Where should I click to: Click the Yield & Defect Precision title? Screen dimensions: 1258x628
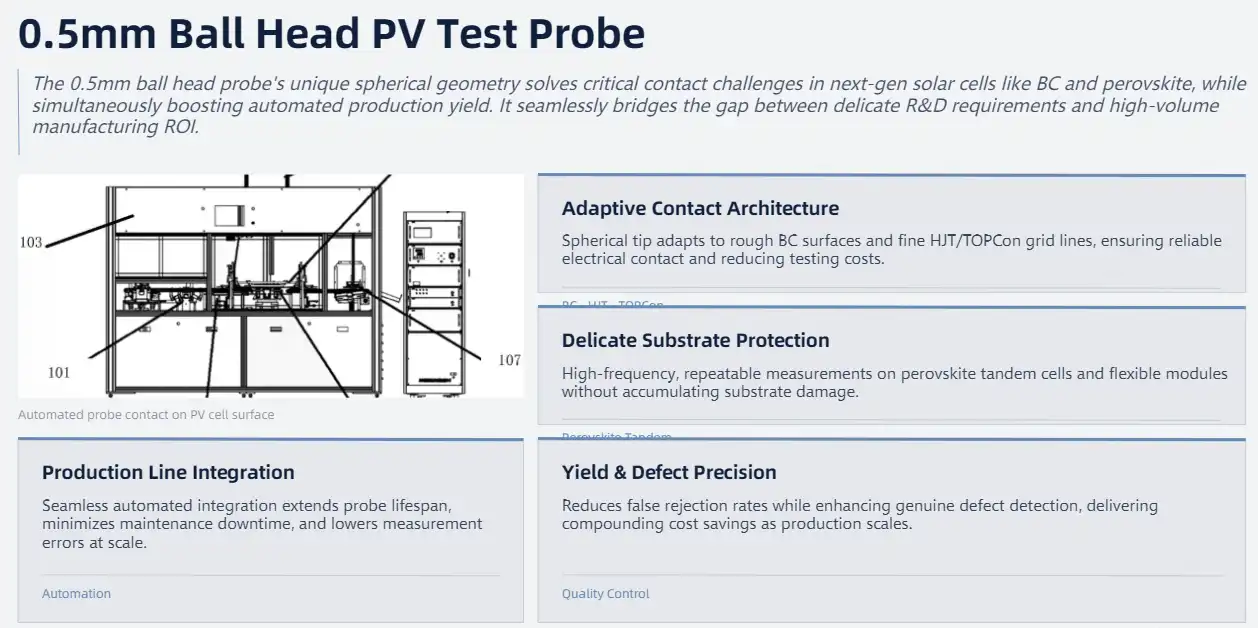(669, 472)
